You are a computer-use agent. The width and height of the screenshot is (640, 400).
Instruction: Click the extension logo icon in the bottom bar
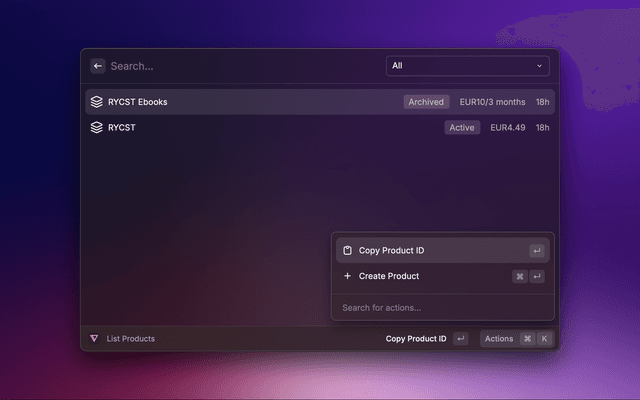tap(94, 339)
